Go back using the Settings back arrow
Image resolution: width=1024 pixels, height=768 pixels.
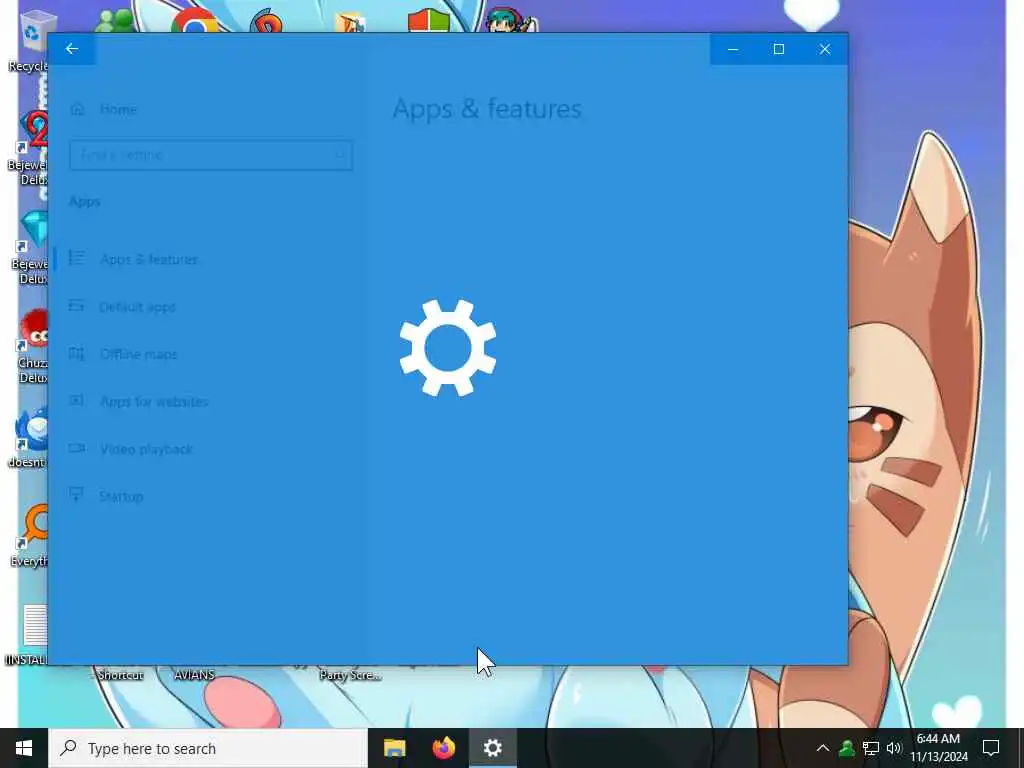[x=72, y=49]
